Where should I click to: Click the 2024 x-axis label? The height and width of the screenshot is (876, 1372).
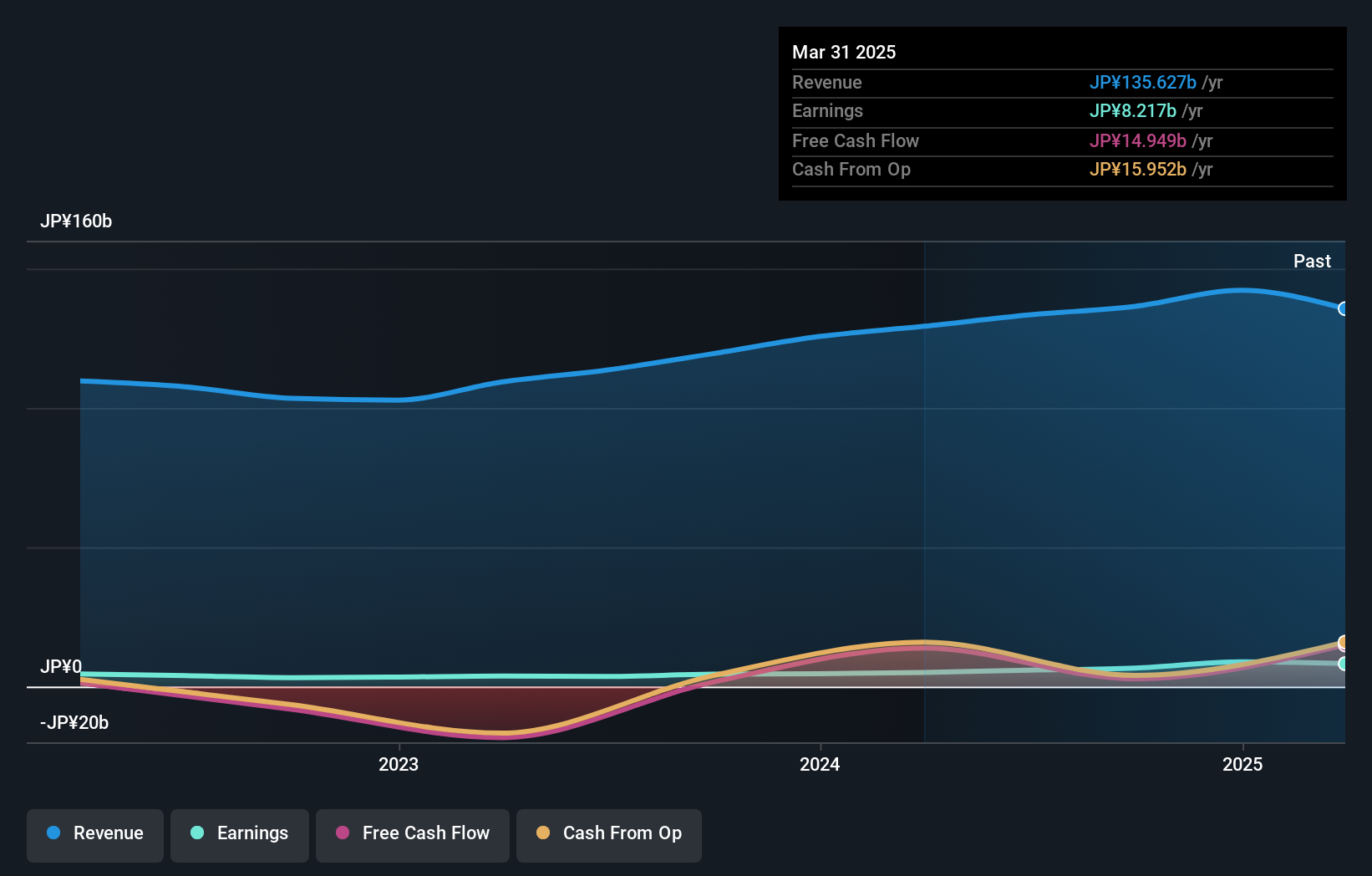click(820, 764)
